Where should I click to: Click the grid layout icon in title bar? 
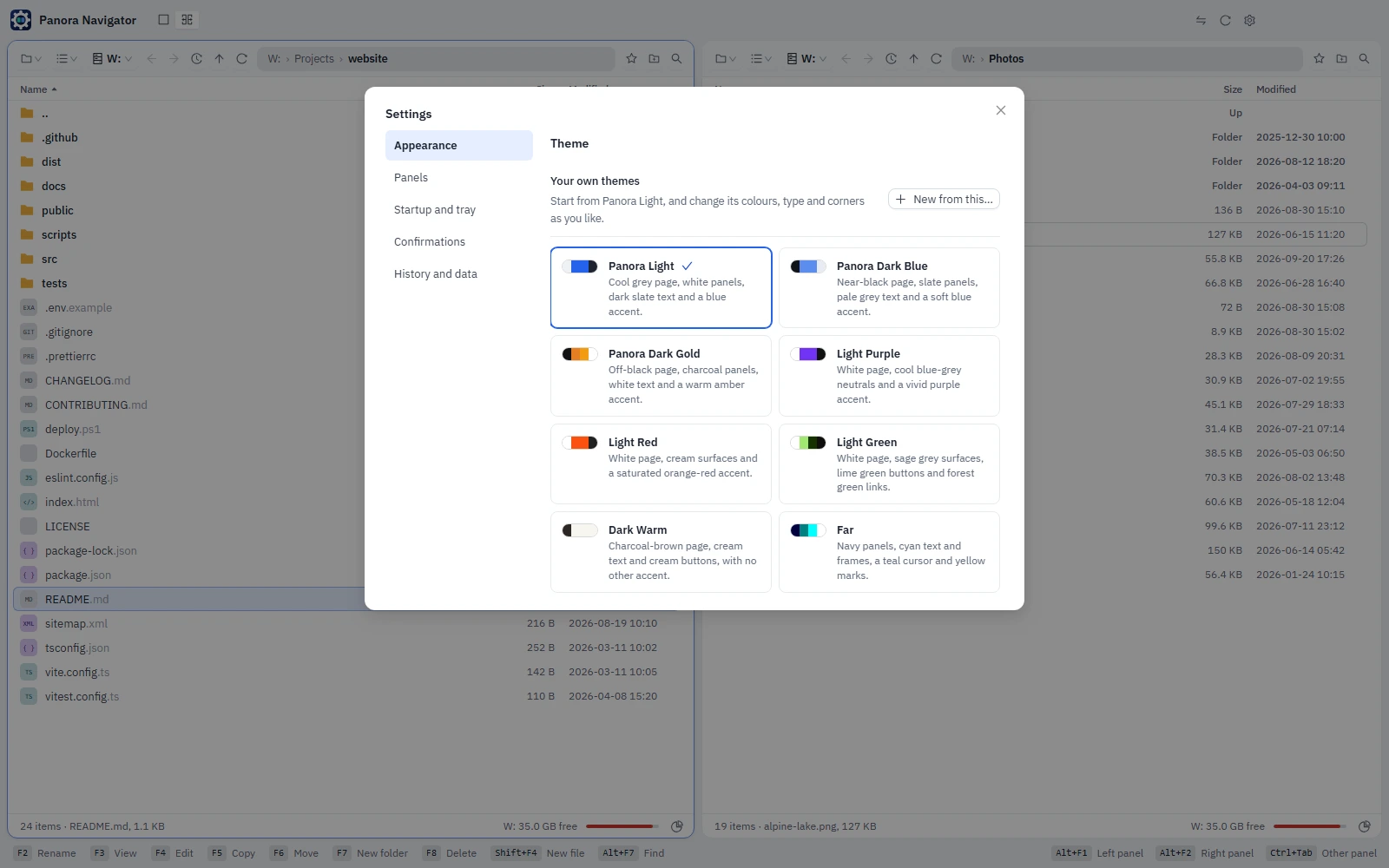pyautogui.click(x=187, y=20)
